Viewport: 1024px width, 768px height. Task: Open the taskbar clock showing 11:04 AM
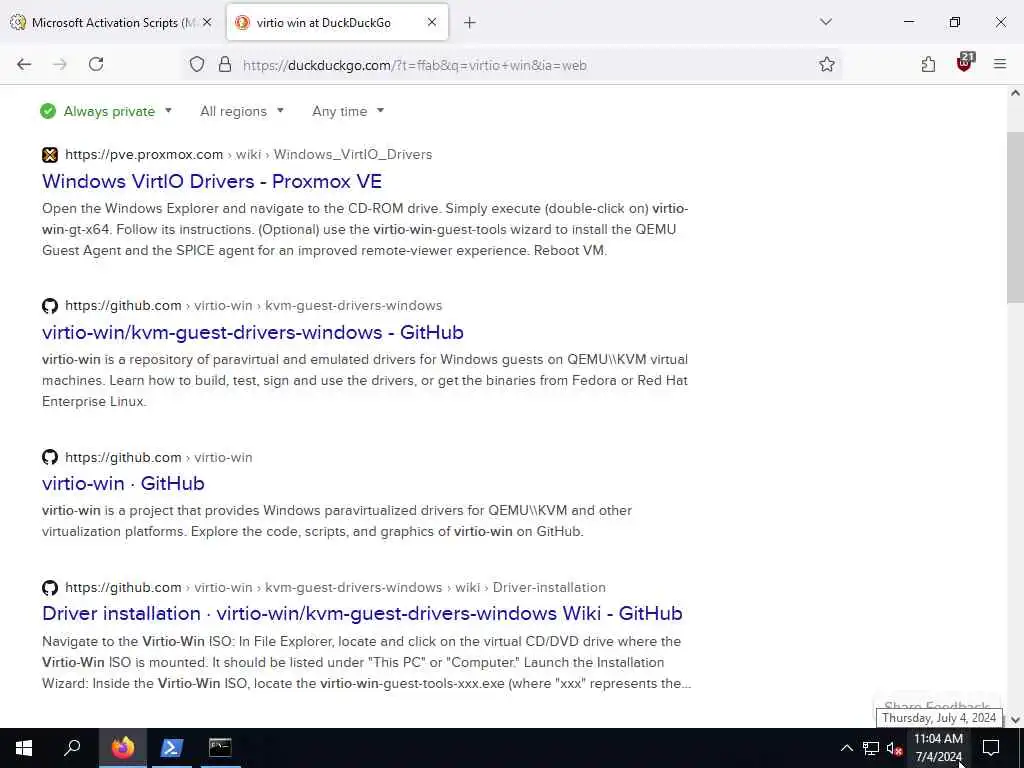click(x=938, y=748)
